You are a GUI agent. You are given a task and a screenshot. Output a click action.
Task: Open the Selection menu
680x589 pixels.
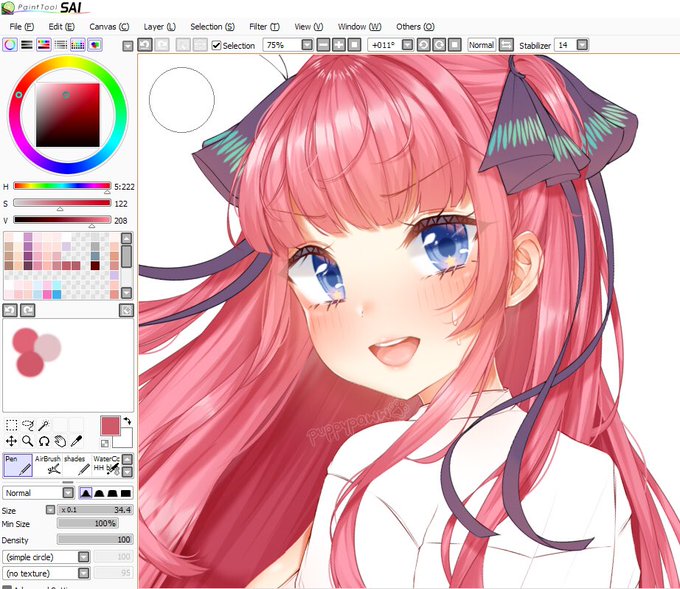(212, 26)
